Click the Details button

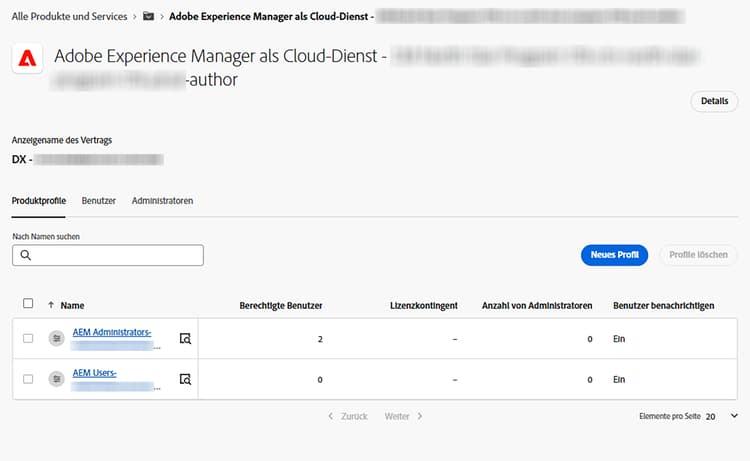pyautogui.click(x=714, y=101)
